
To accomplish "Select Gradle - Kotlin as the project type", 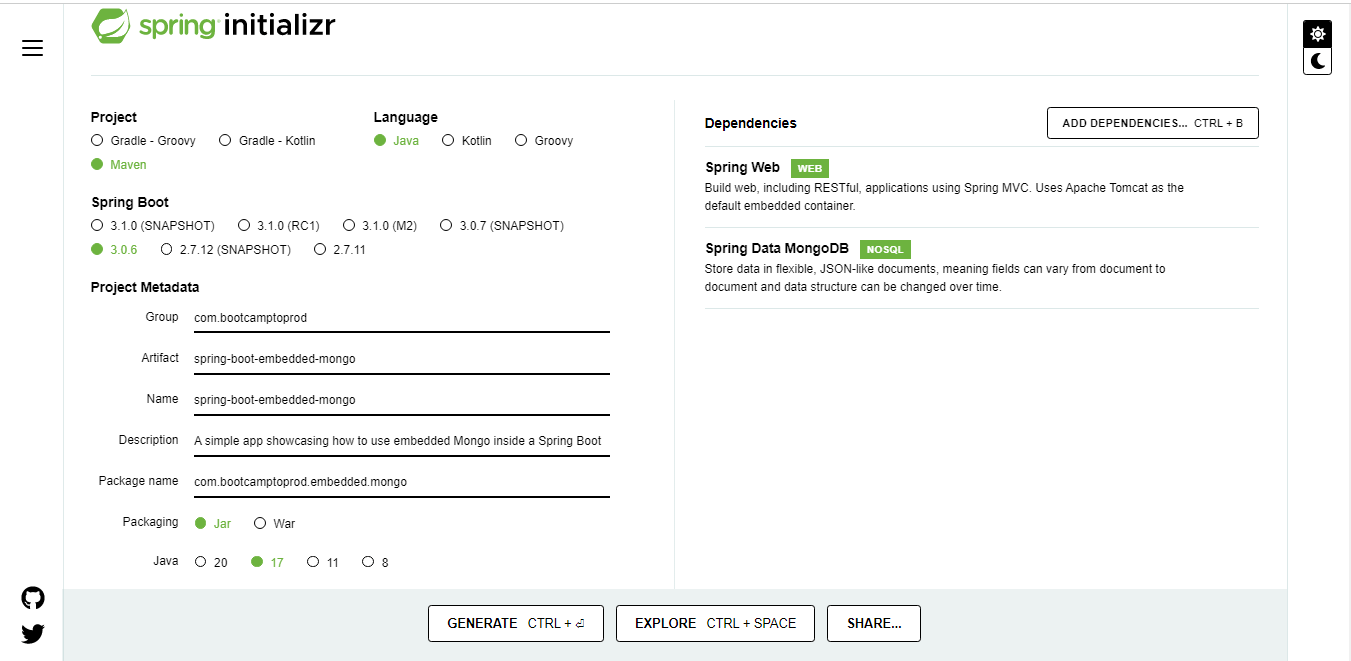I will click(225, 140).
